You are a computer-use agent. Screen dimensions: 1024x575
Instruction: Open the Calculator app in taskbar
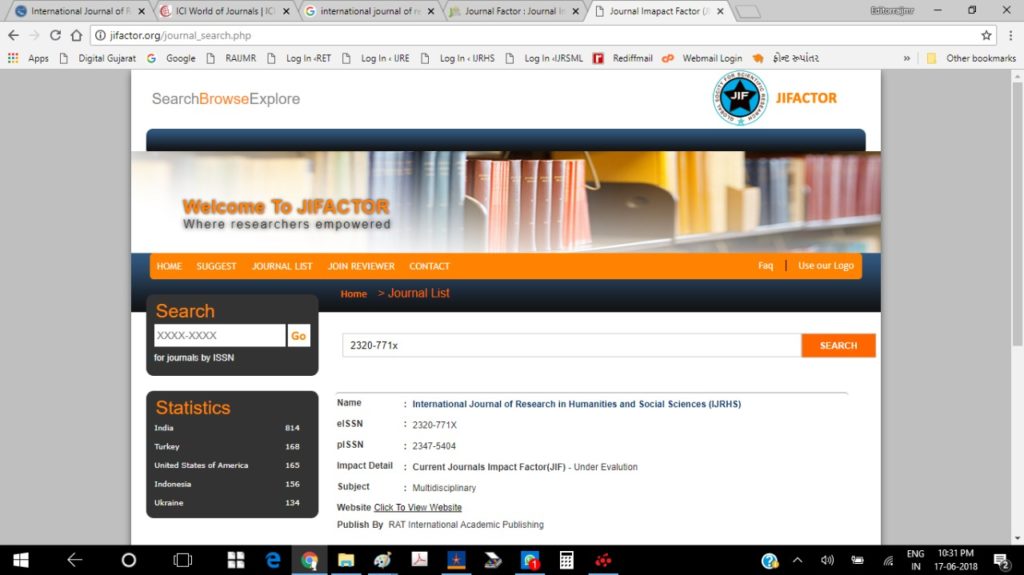(566, 560)
